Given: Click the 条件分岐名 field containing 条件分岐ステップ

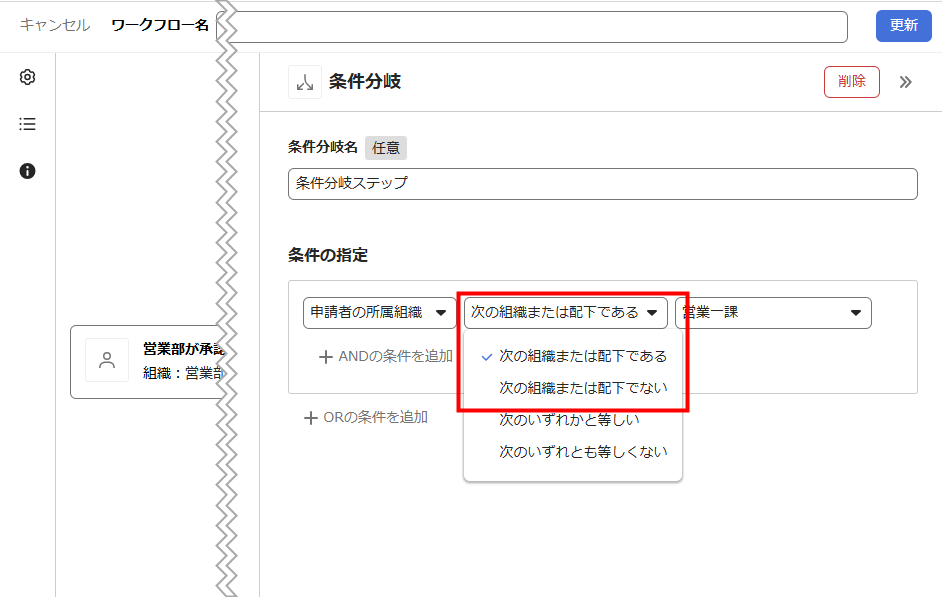Looking at the screenshot, I should pyautogui.click(x=602, y=184).
